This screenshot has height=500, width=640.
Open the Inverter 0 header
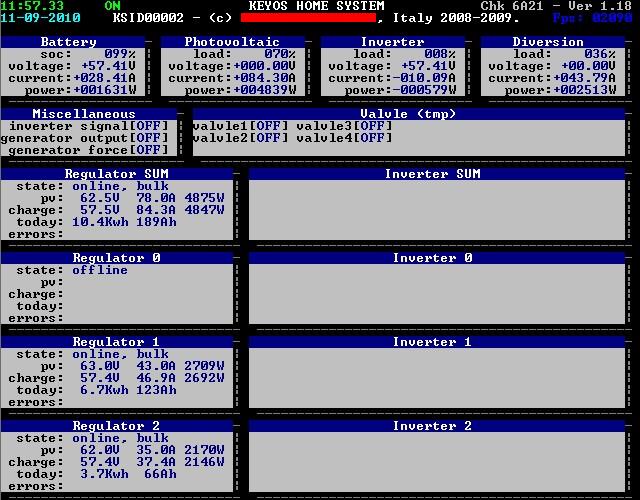437,258
